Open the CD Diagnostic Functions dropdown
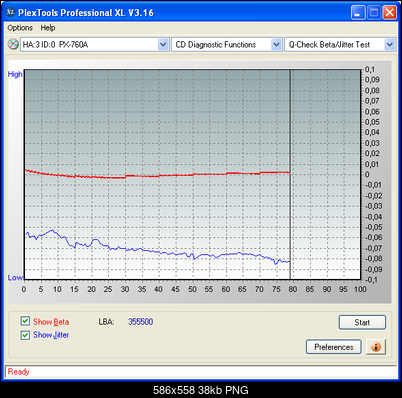The image size is (402, 398). click(227, 44)
